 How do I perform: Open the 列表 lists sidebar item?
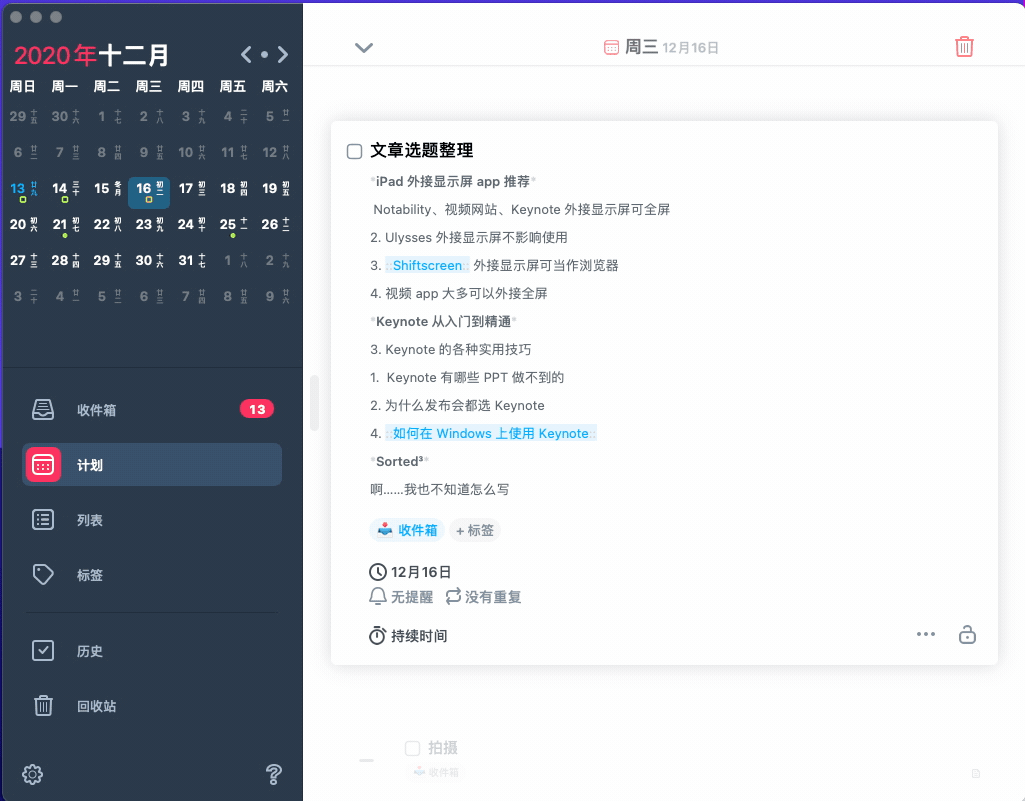(x=152, y=520)
